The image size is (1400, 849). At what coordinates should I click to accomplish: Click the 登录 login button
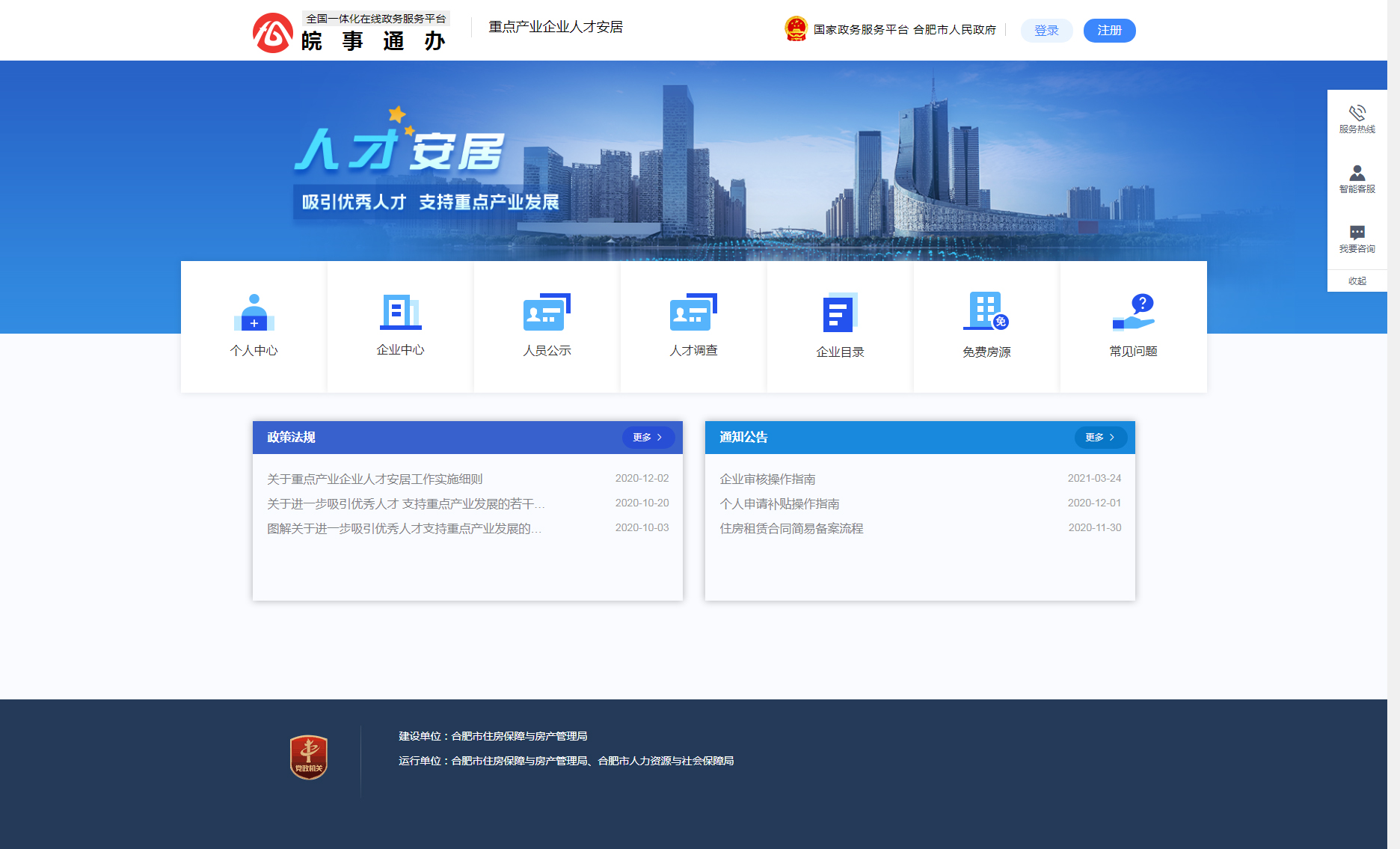[x=1046, y=30]
